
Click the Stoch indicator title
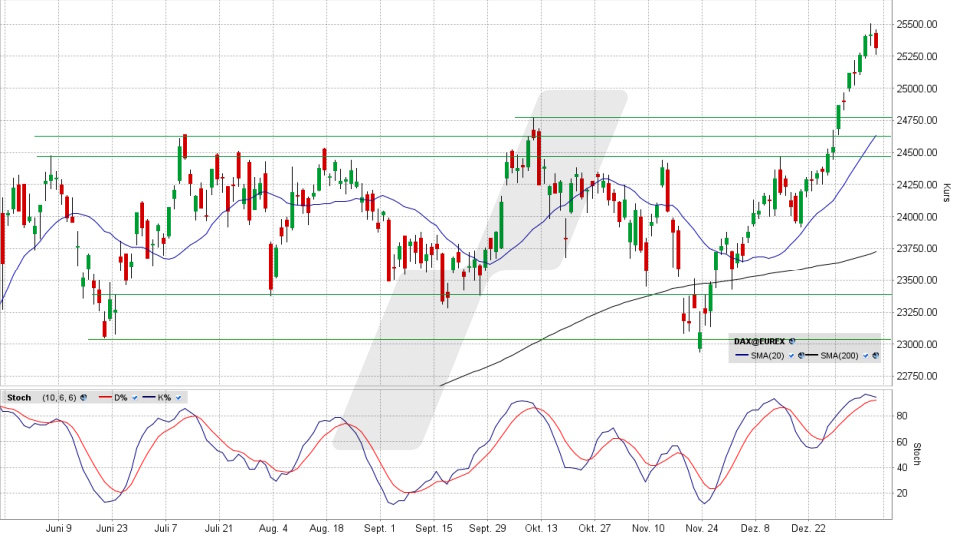(19, 397)
